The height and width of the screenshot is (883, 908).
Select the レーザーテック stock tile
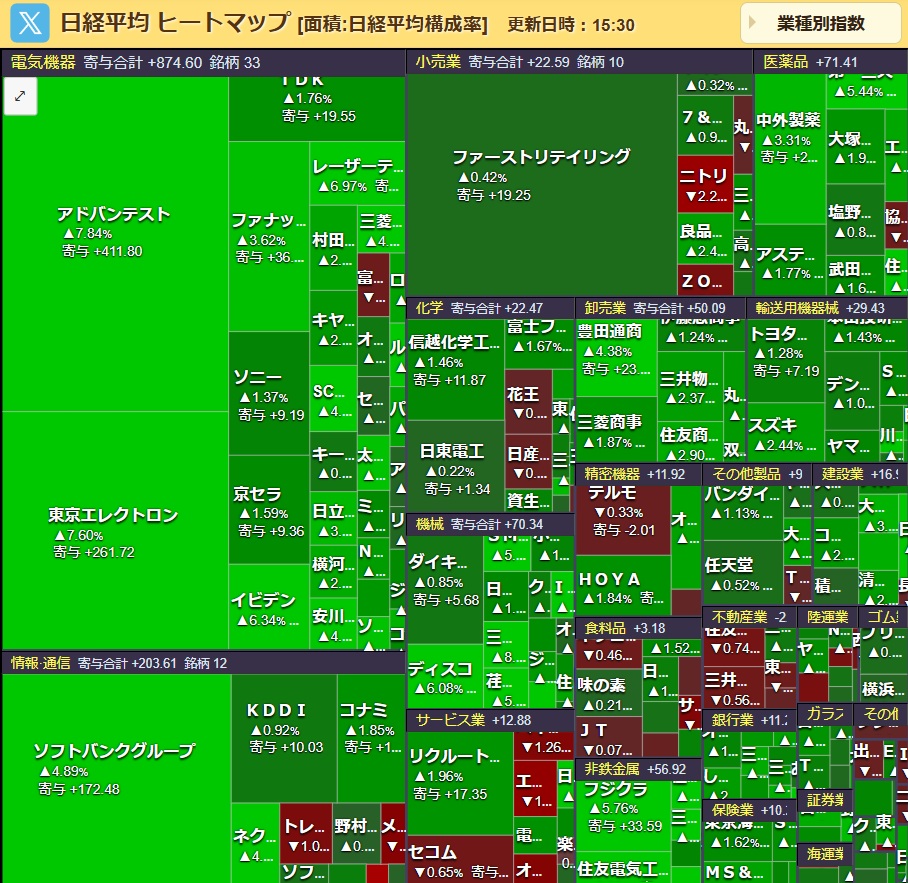tap(357, 173)
